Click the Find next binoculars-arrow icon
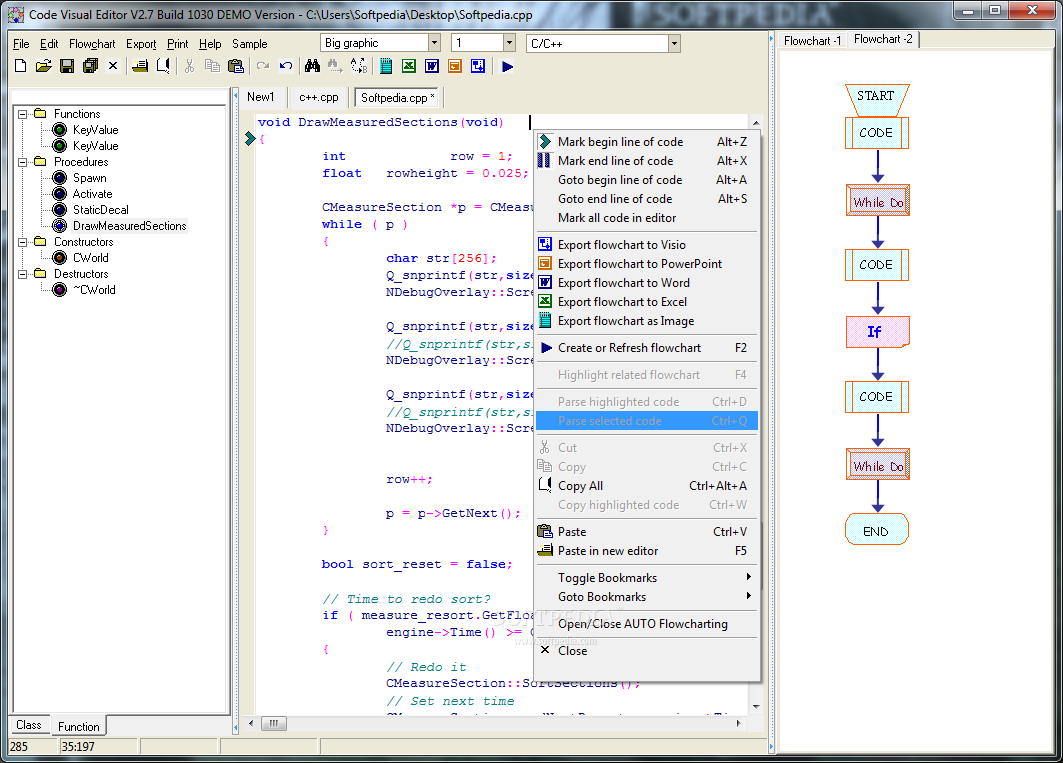The image size is (1063, 763). point(336,66)
